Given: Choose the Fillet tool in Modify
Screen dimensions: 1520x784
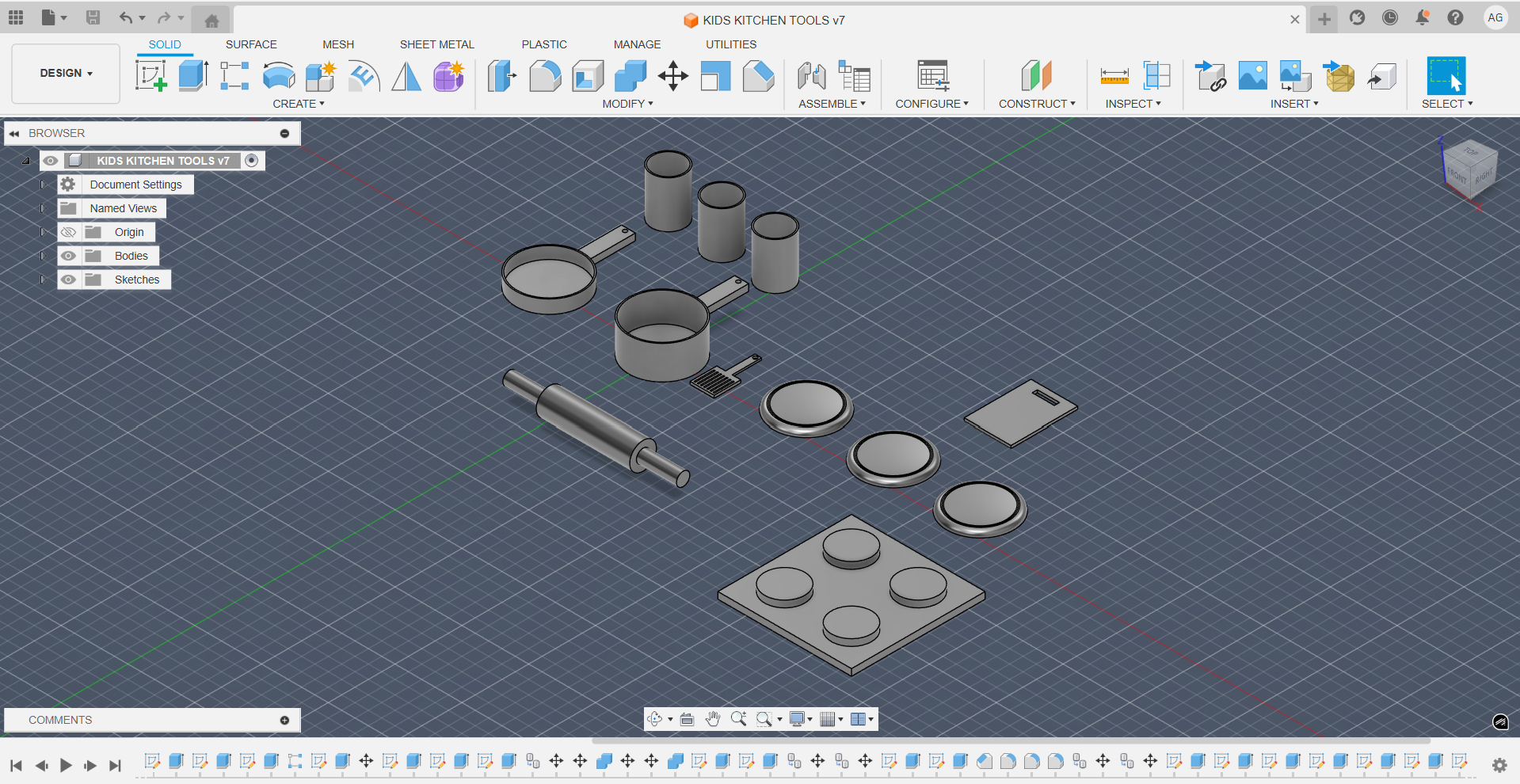Looking at the screenshot, I should (545, 76).
